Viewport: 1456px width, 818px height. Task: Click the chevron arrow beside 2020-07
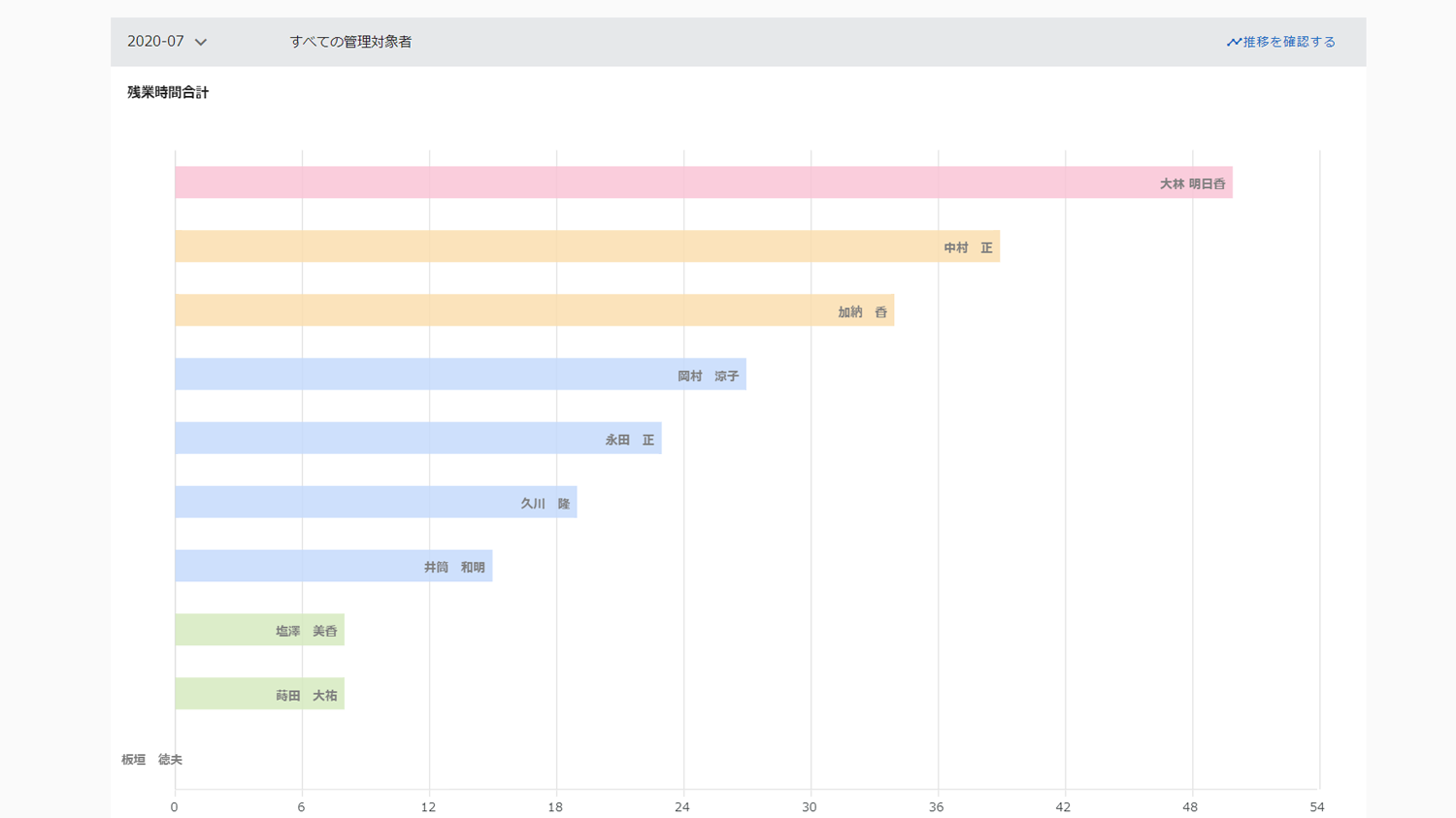[201, 43]
